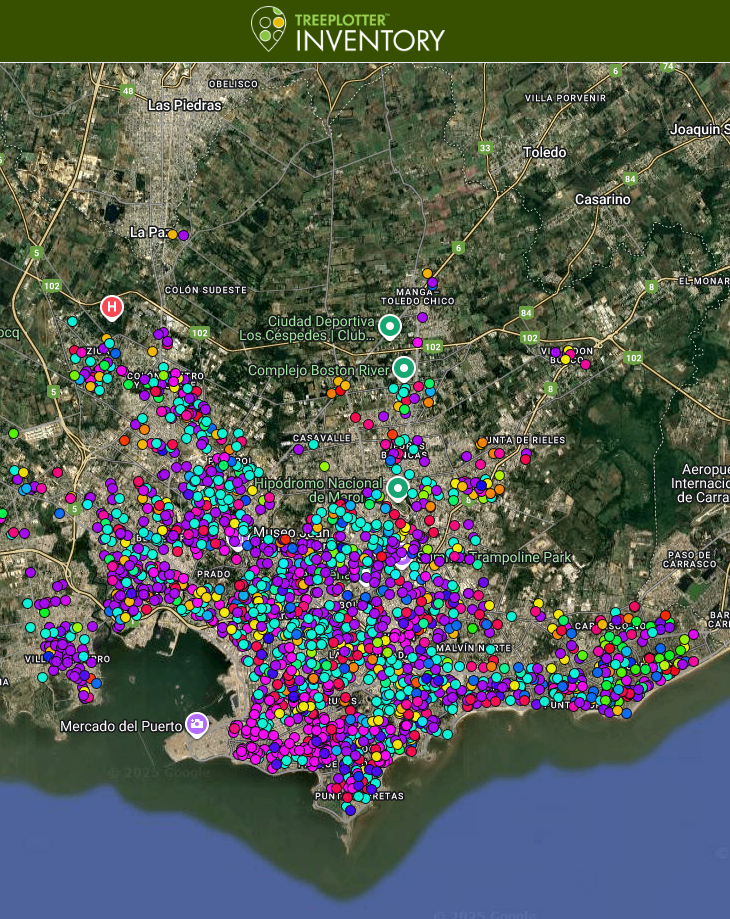Click the MALVÍN NORTE label
Image resolution: width=730 pixels, height=919 pixels.
473,648
